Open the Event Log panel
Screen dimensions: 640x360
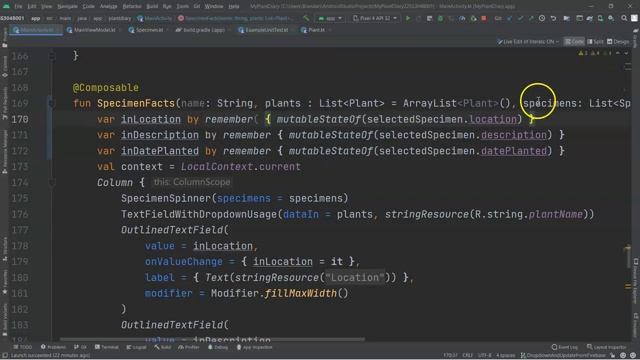(x=564, y=347)
